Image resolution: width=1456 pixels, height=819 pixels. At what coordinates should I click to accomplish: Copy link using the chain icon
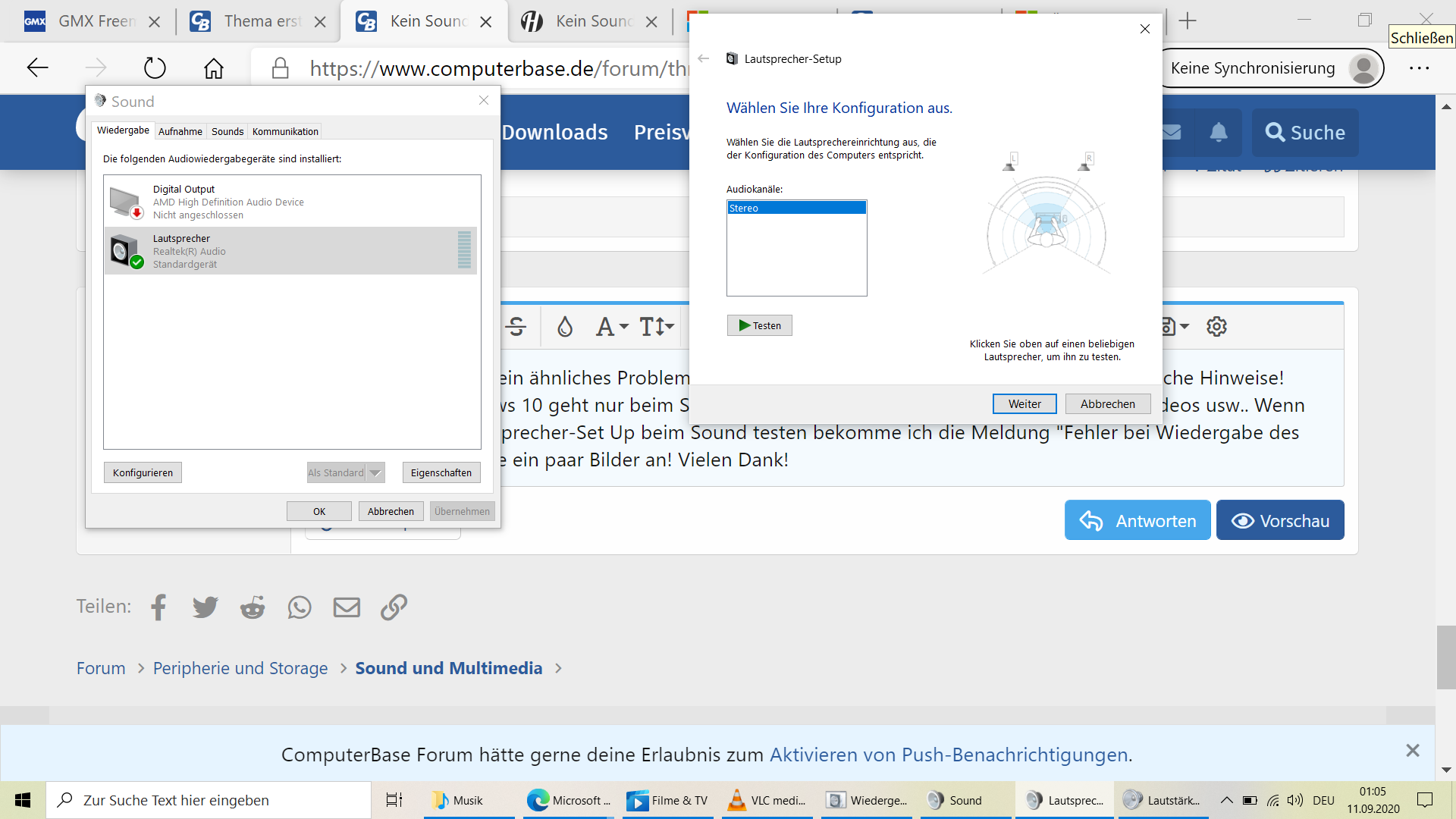(x=394, y=607)
